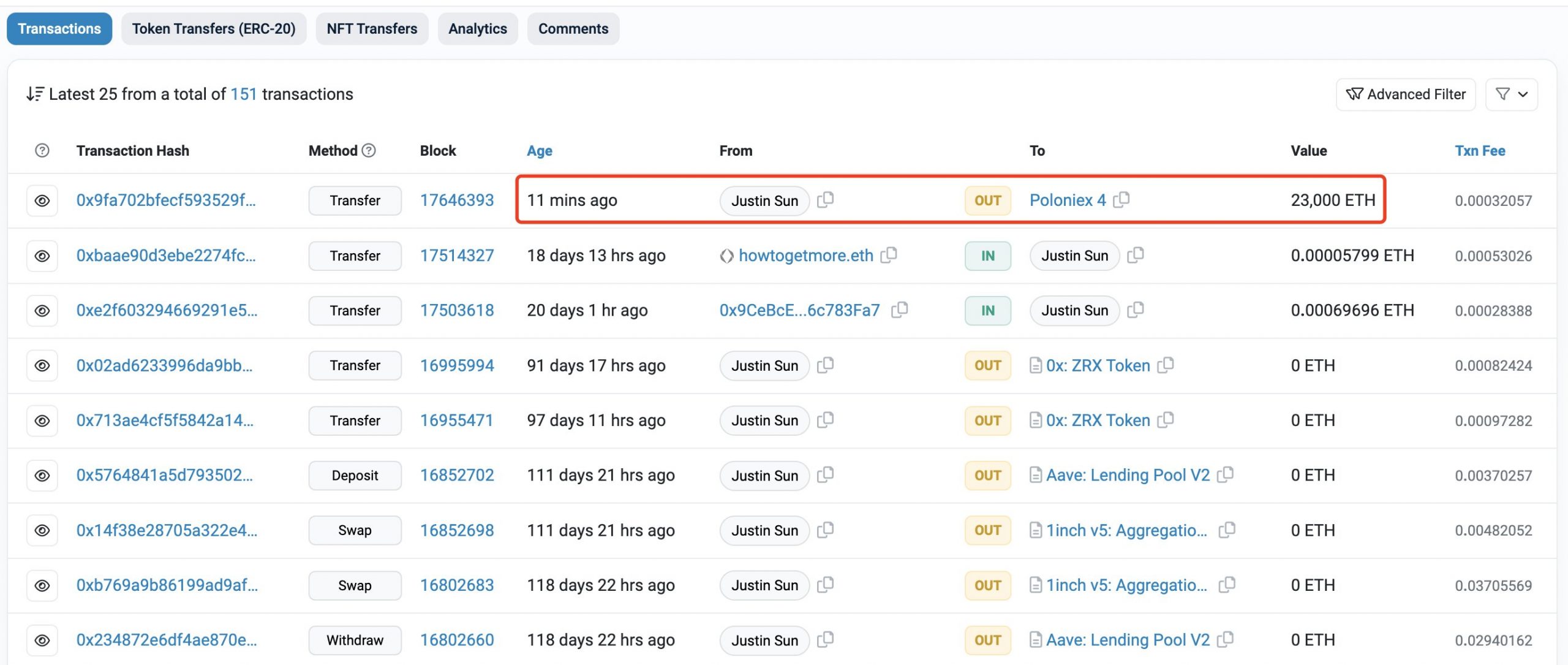Screen dimensions: 1568x665
Task: Copy Aave: Lending Pool V2 address in the Withdraw row
Action: (1226, 640)
